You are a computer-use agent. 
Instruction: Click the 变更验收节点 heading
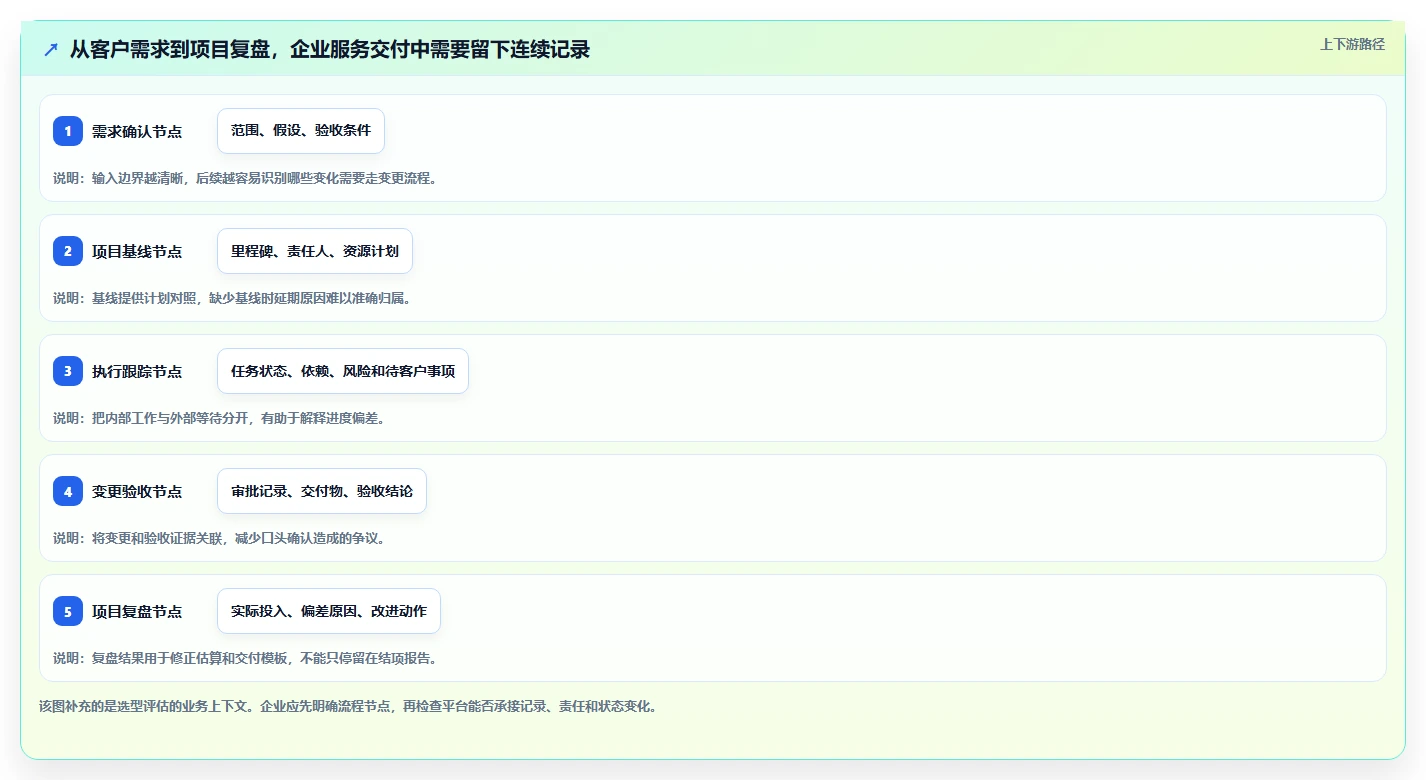pyautogui.click(x=137, y=491)
